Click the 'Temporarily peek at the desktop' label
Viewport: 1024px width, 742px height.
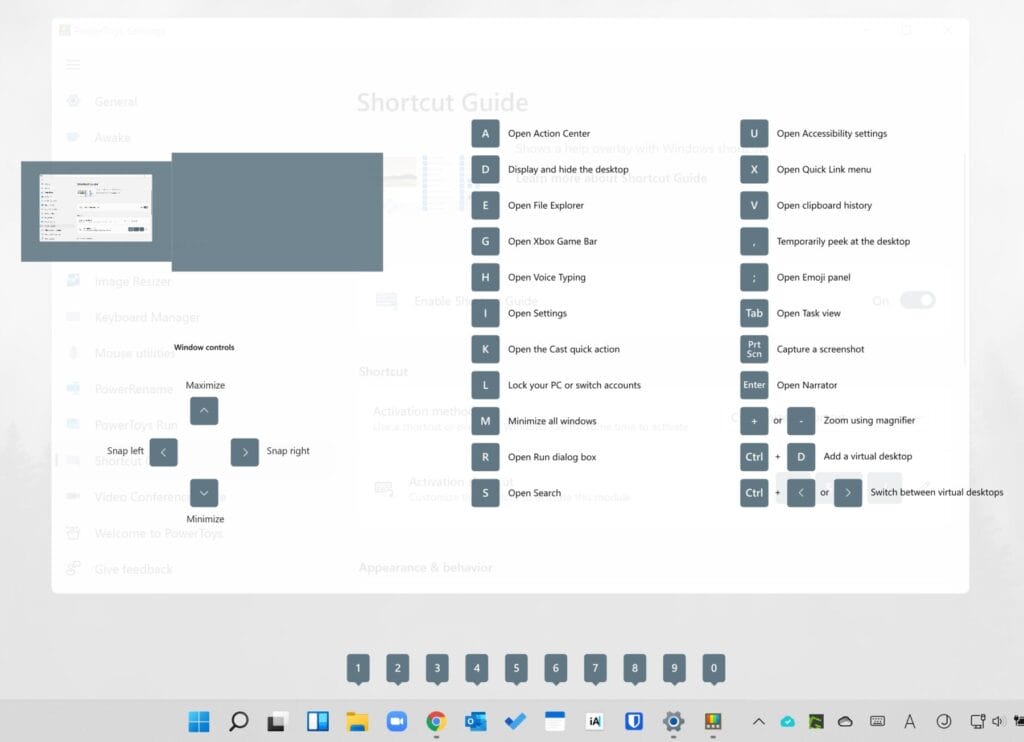click(x=843, y=241)
